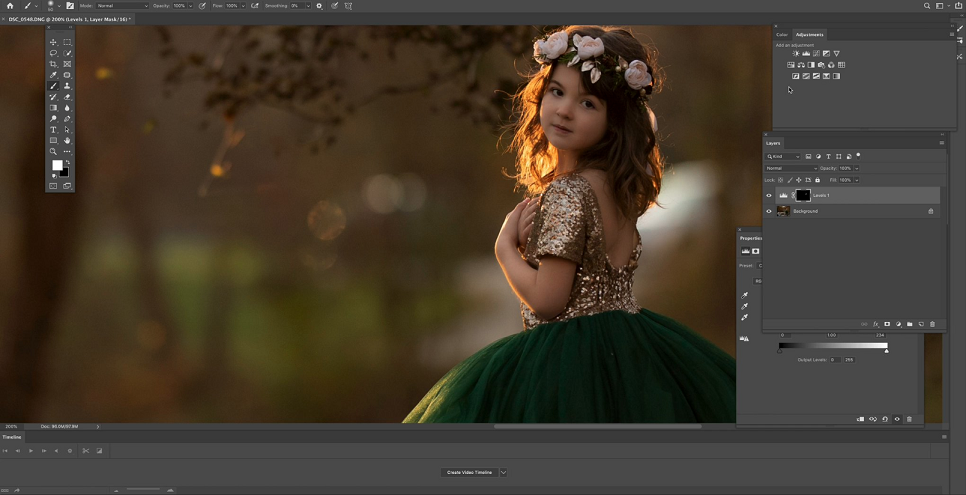The width and height of the screenshot is (966, 495).
Task: Switch to the Color tab
Action: [782, 35]
